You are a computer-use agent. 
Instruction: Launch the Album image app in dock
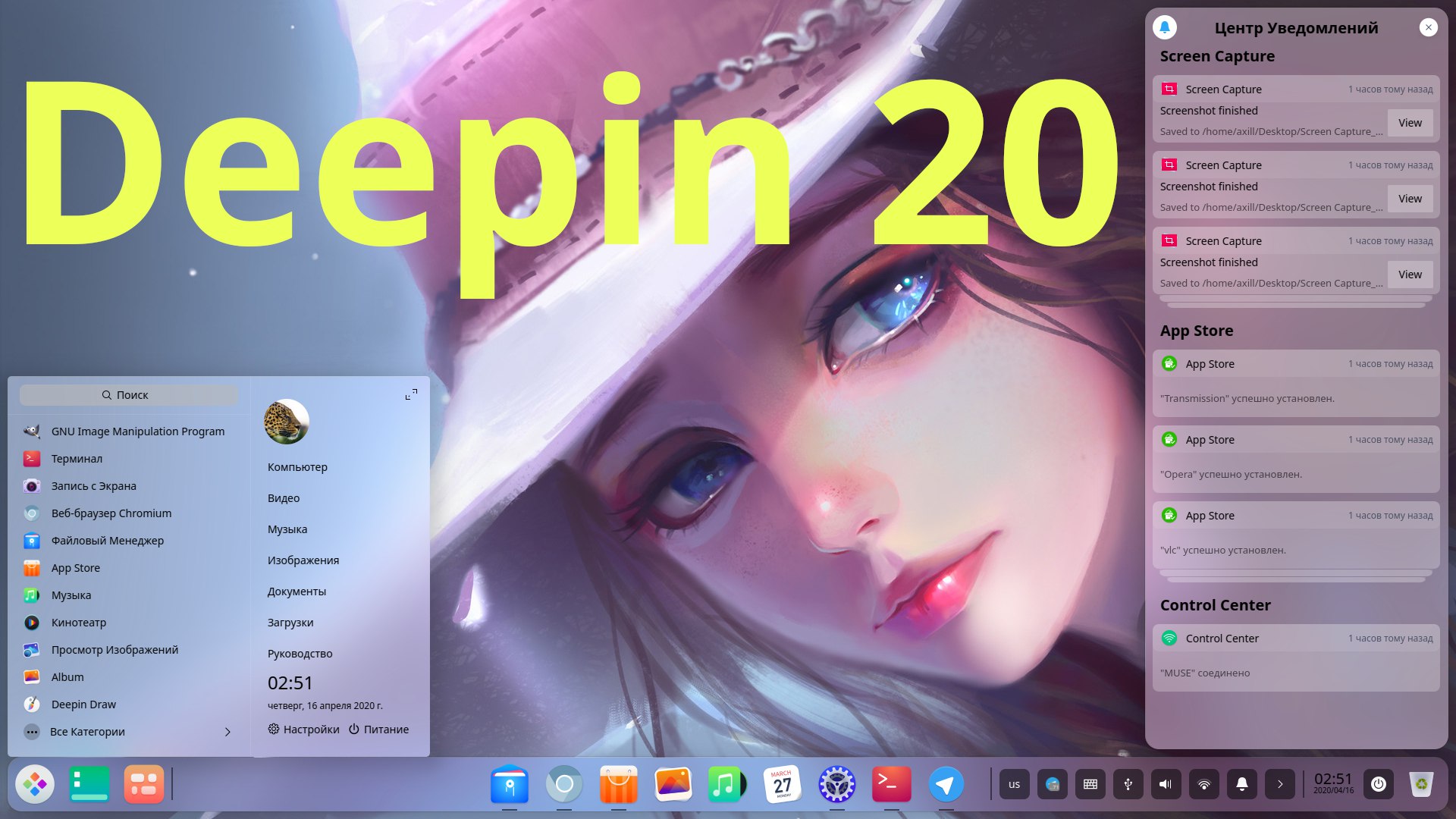(673, 784)
